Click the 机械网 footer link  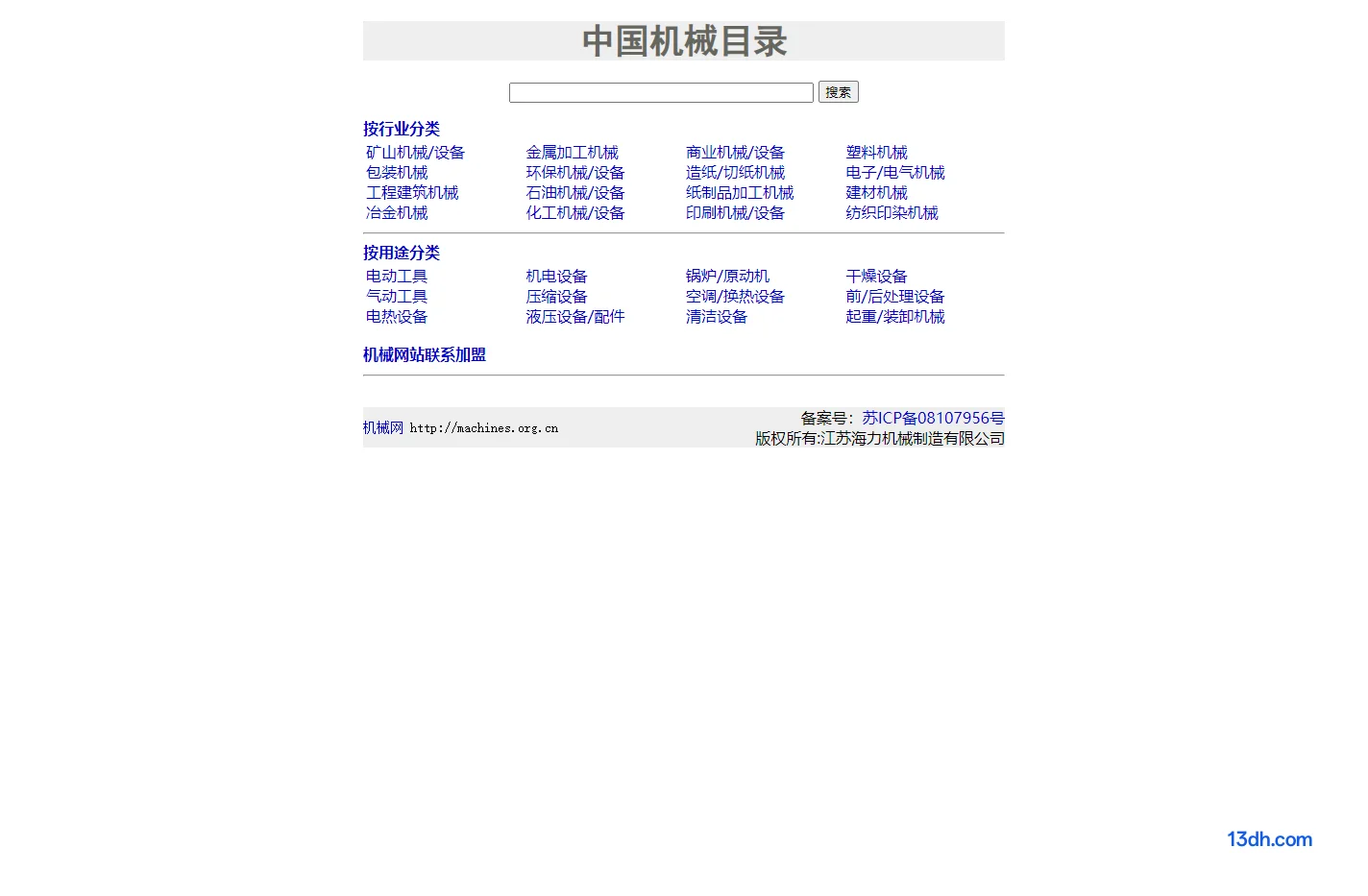pos(383,428)
